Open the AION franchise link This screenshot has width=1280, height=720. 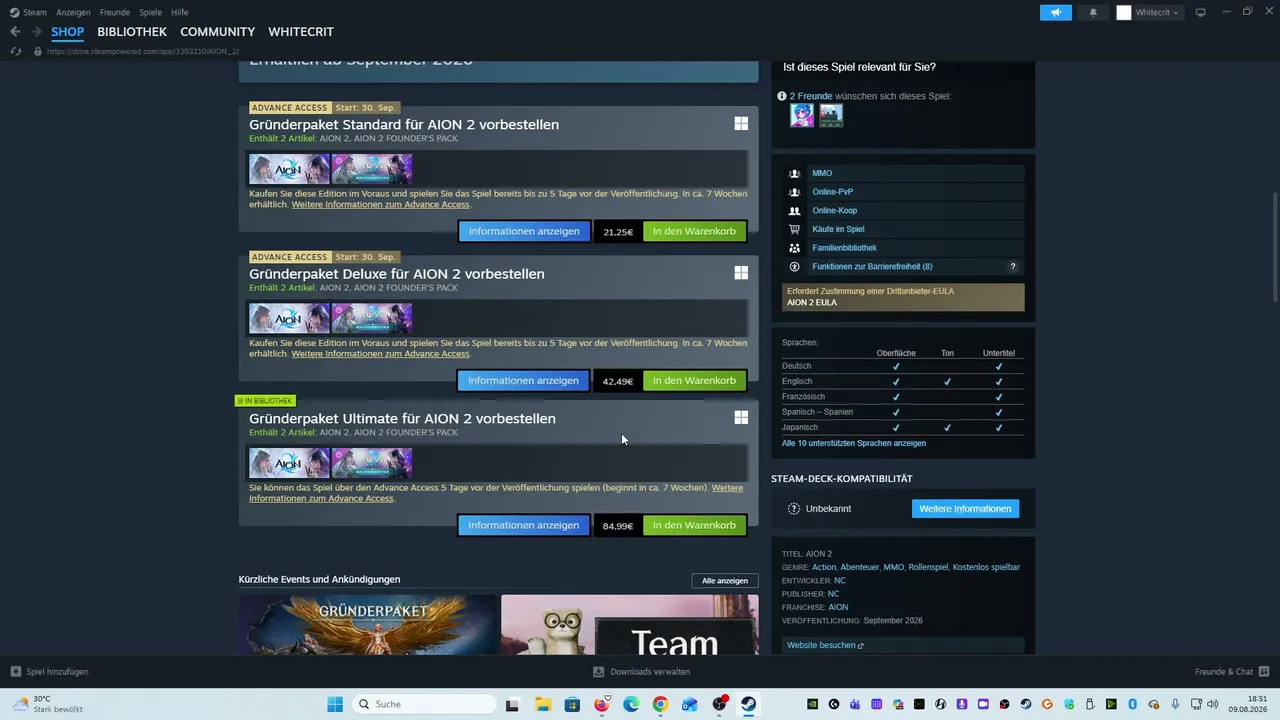(x=838, y=607)
